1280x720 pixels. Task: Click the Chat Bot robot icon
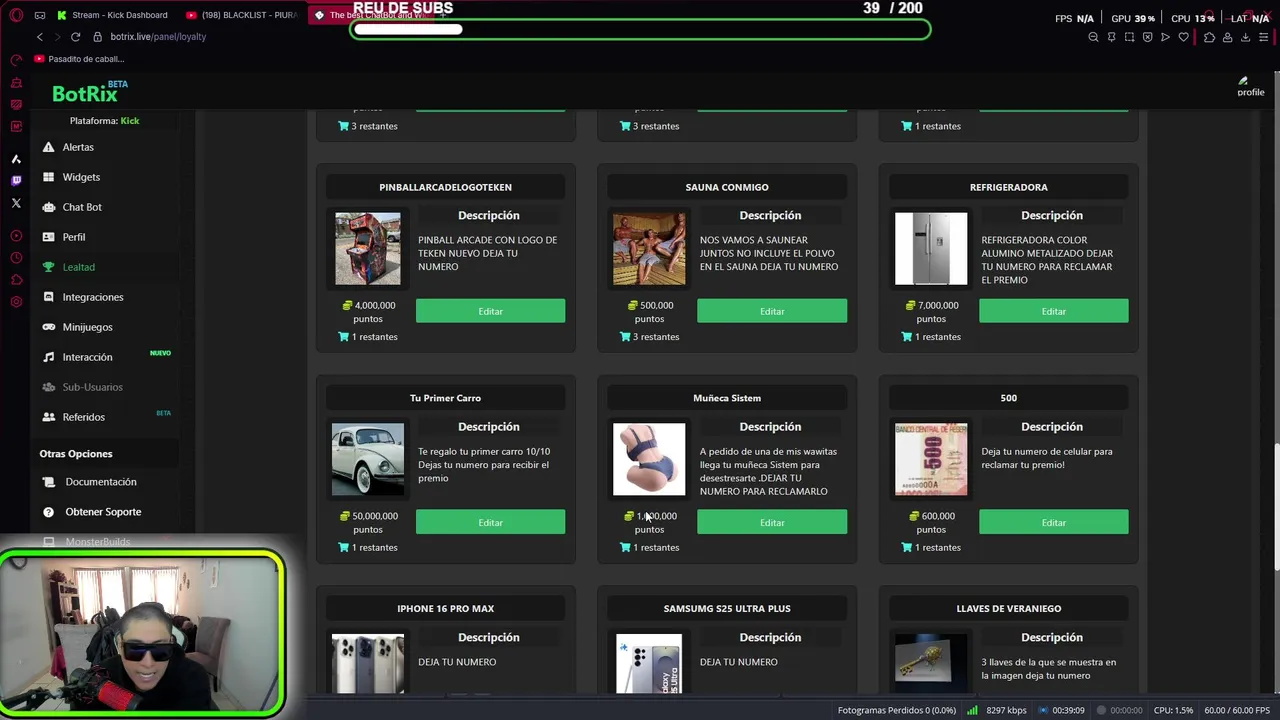point(48,207)
